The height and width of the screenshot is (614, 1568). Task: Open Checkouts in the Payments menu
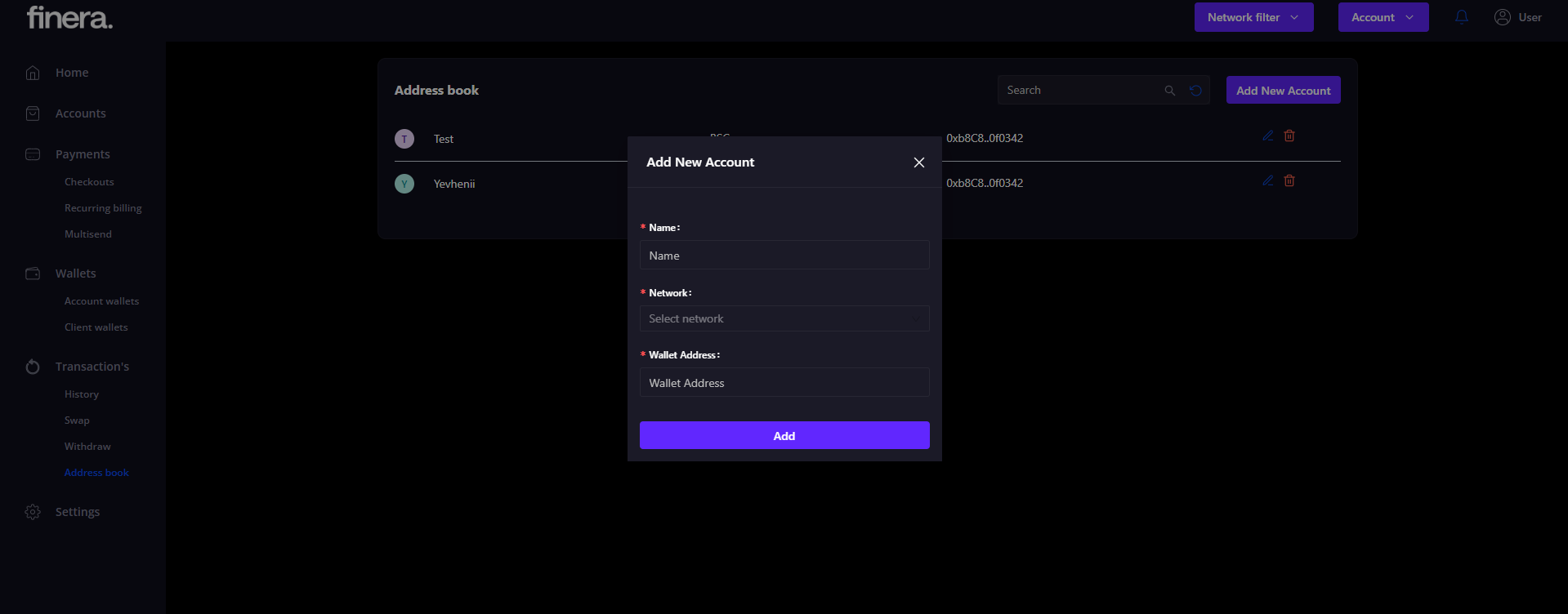(x=89, y=182)
